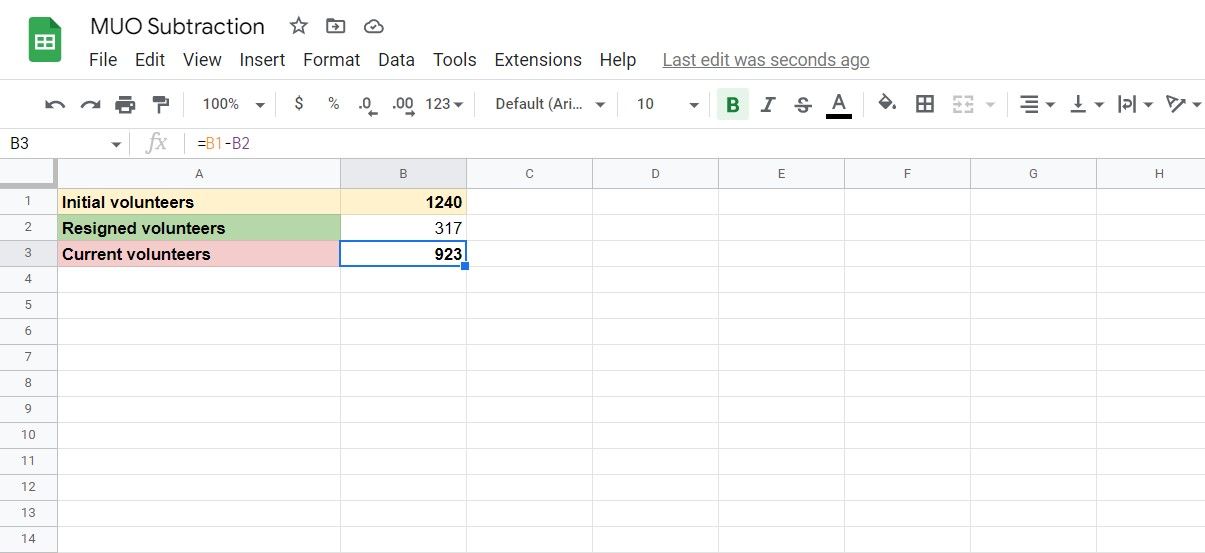The height and width of the screenshot is (553, 1205).
Task: Select column D header
Action: click(x=655, y=174)
